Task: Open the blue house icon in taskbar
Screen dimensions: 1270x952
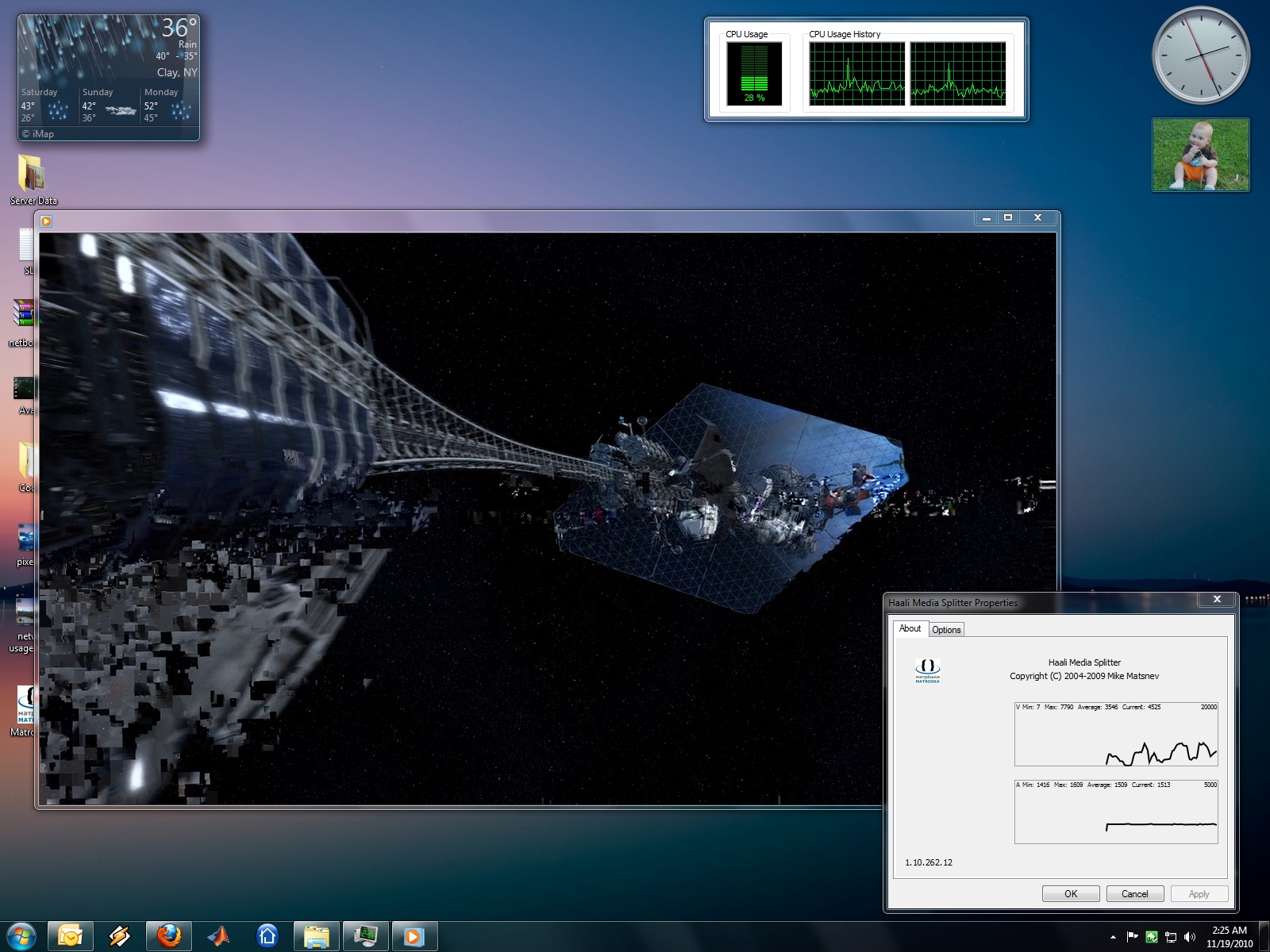Action: click(267, 936)
